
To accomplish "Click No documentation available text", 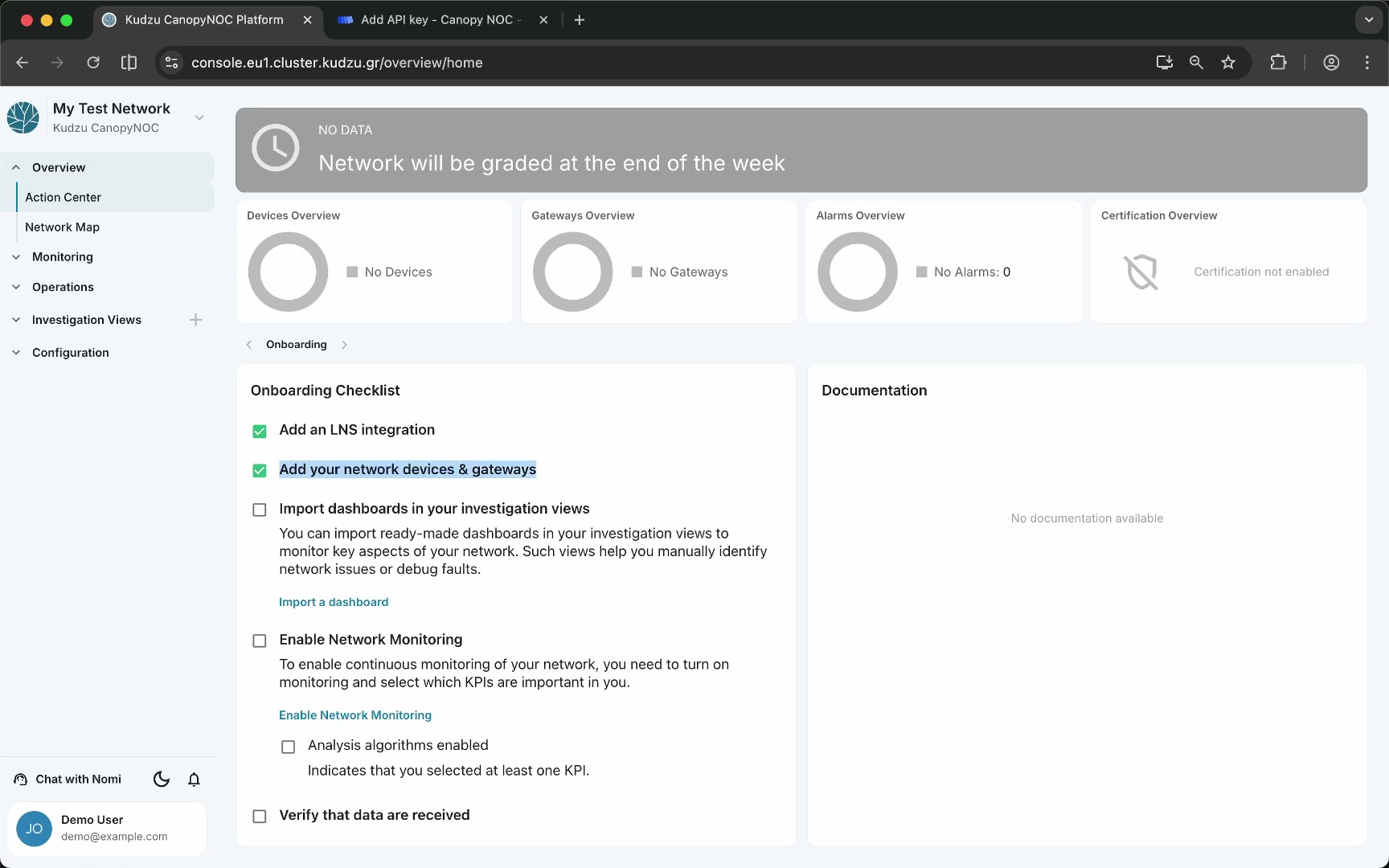I will [x=1087, y=518].
